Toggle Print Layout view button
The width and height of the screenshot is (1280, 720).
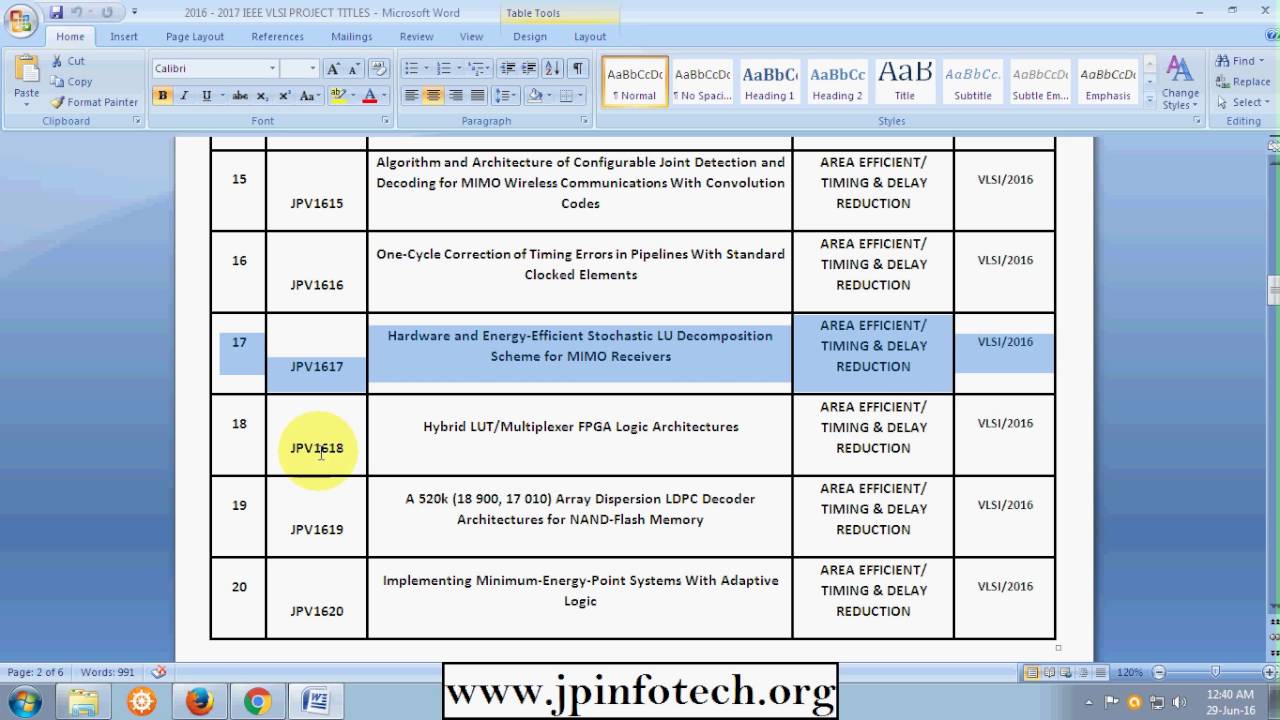1031,673
